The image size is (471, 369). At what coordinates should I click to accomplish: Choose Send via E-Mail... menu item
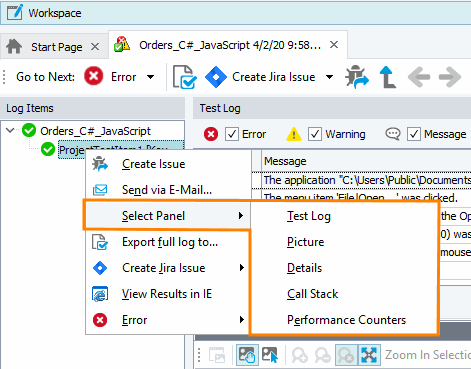168,190
